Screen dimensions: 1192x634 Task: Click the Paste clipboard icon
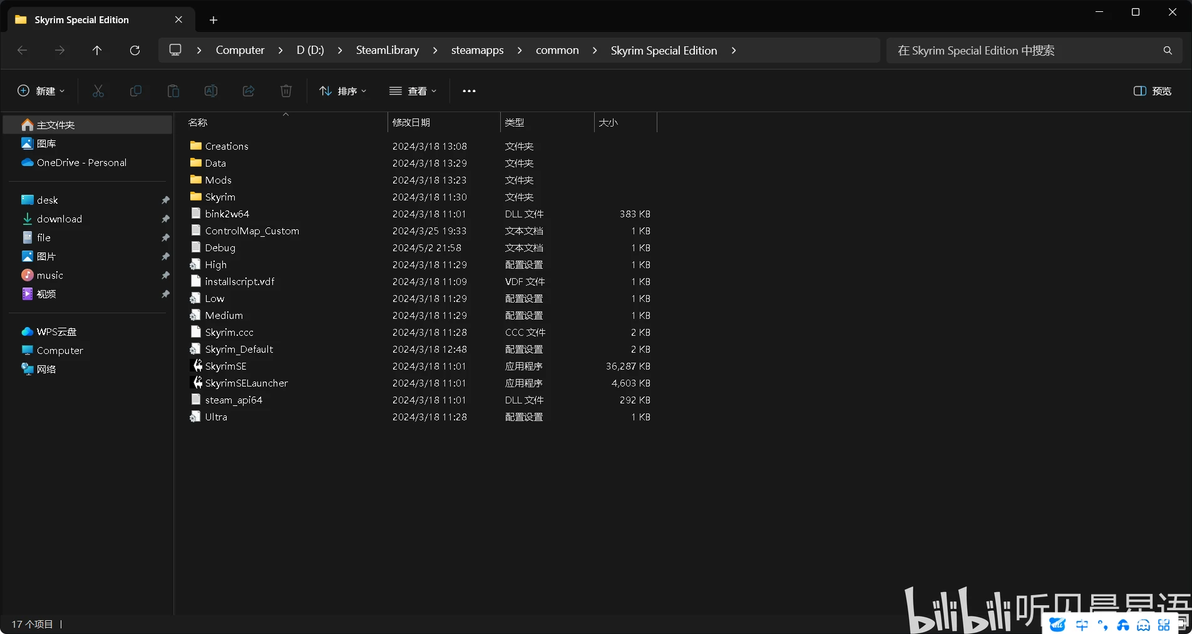pos(173,90)
